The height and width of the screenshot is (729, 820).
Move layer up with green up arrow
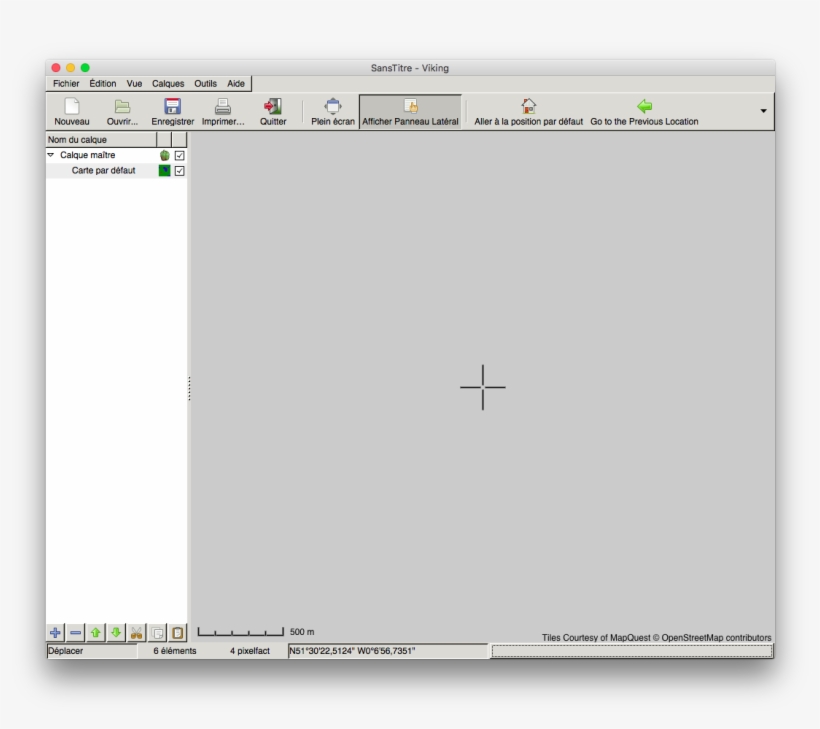pyautogui.click(x=96, y=633)
